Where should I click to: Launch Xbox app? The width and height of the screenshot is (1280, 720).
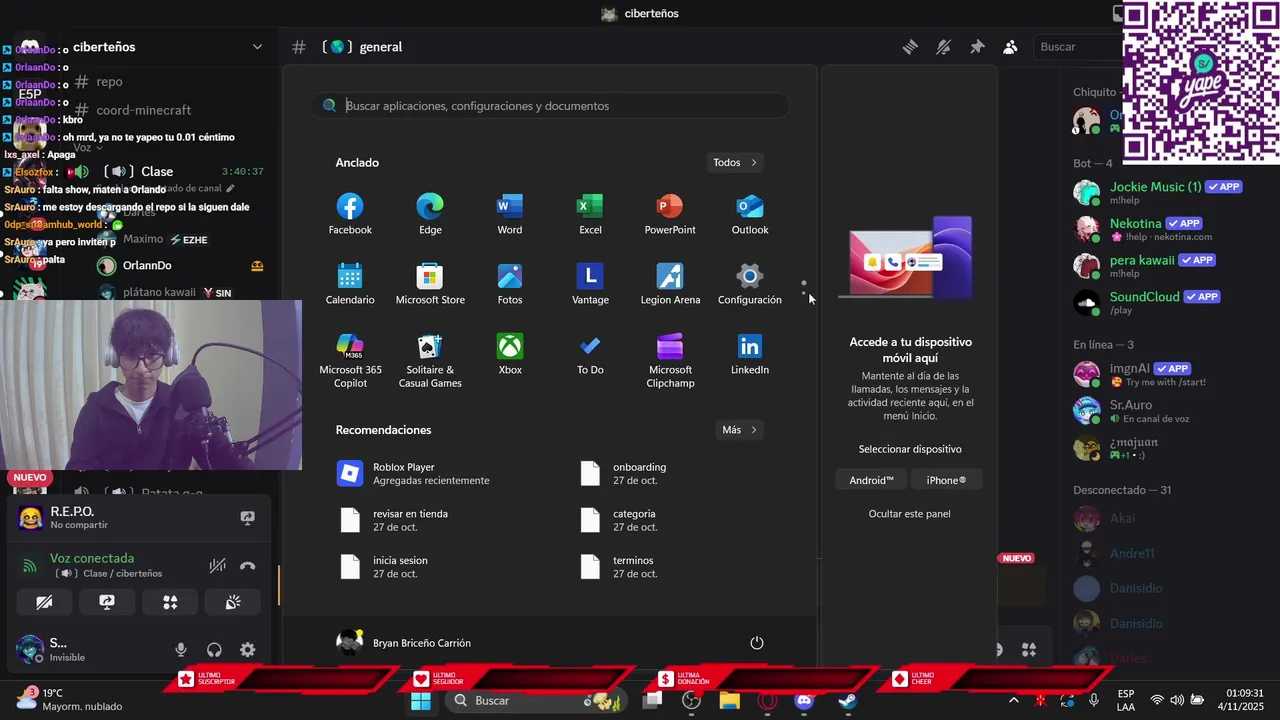point(510,355)
